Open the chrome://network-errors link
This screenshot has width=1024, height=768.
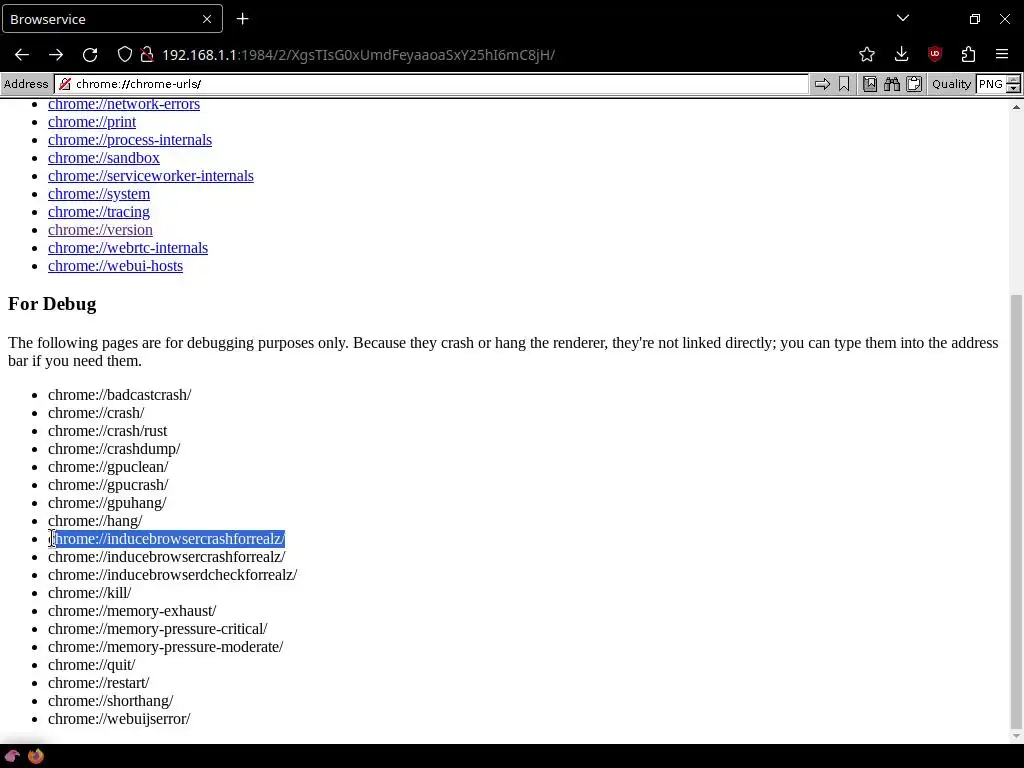point(124,104)
